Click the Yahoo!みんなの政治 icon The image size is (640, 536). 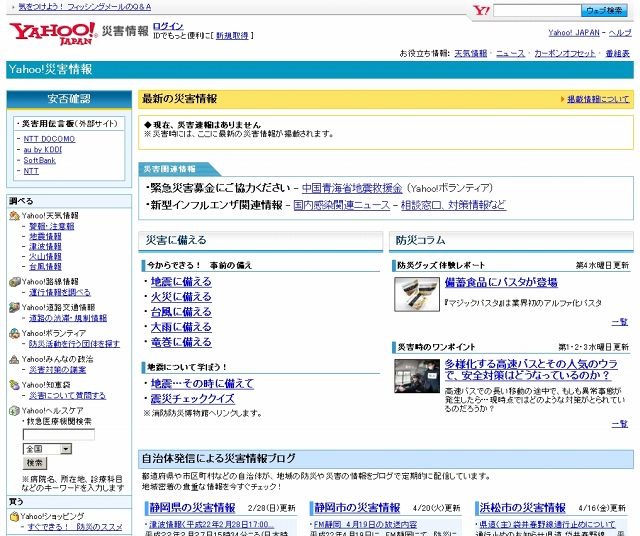pyautogui.click(x=15, y=359)
